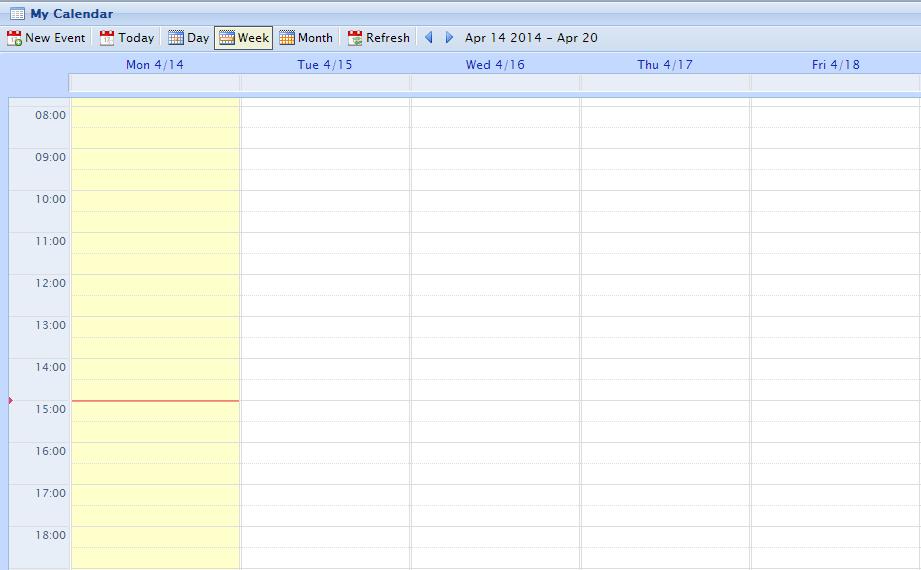This screenshot has height=570, width=921.
Task: Click the current-time arrow marker beside 15:00
Action: coord(11,400)
